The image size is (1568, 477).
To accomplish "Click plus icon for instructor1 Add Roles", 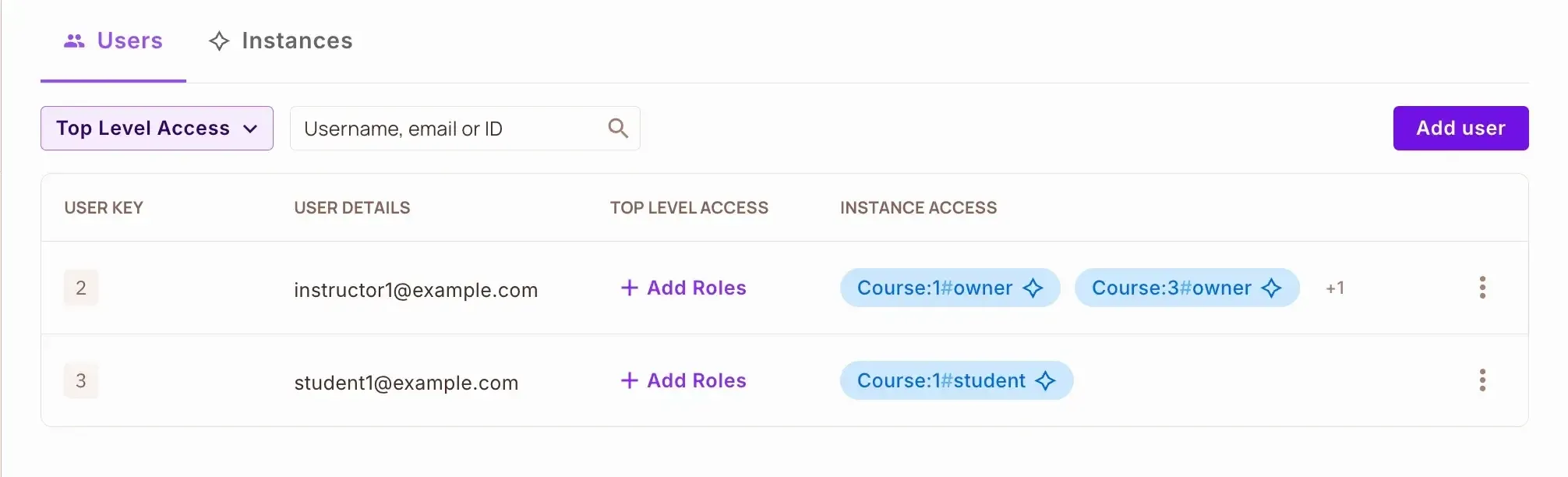I will click(629, 288).
